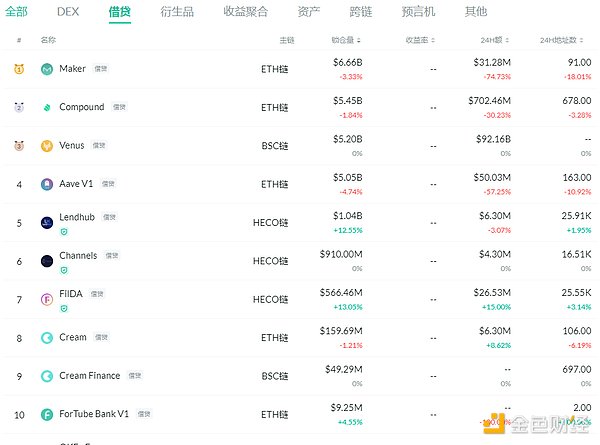Click the first-place medal rank icon
600x445 pixels.
18,69
